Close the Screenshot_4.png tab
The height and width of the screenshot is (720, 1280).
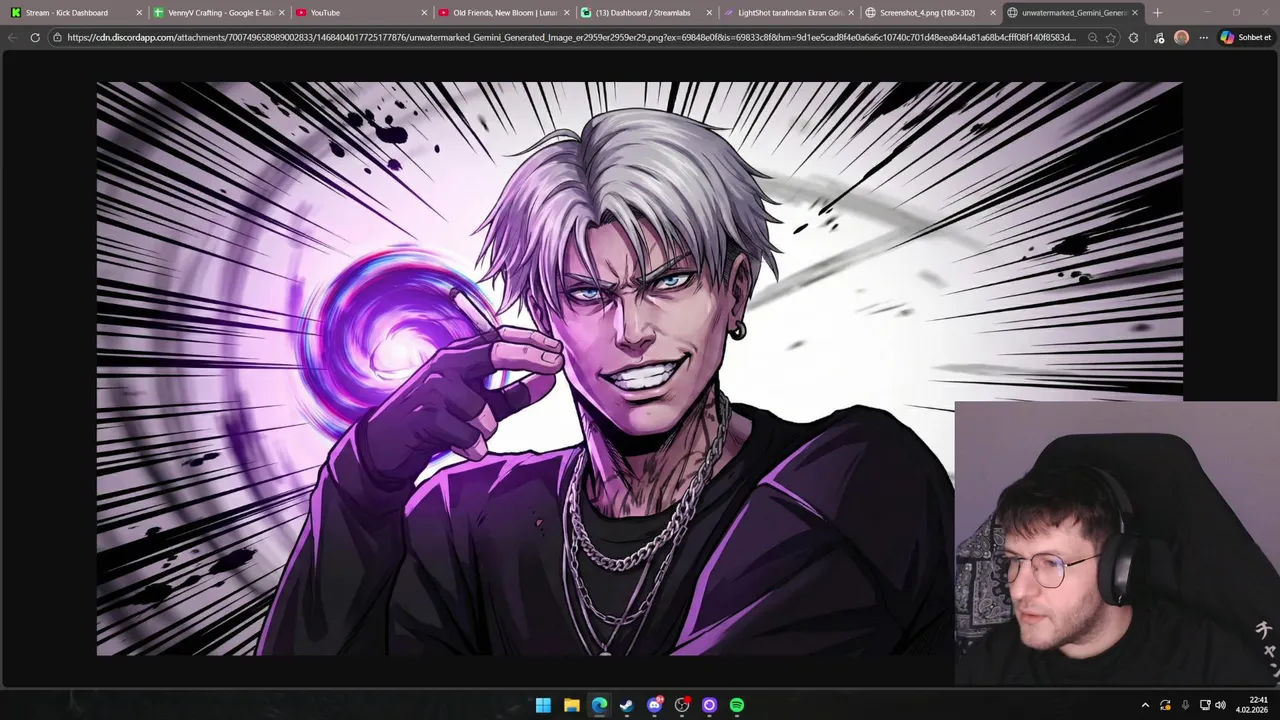click(x=993, y=13)
